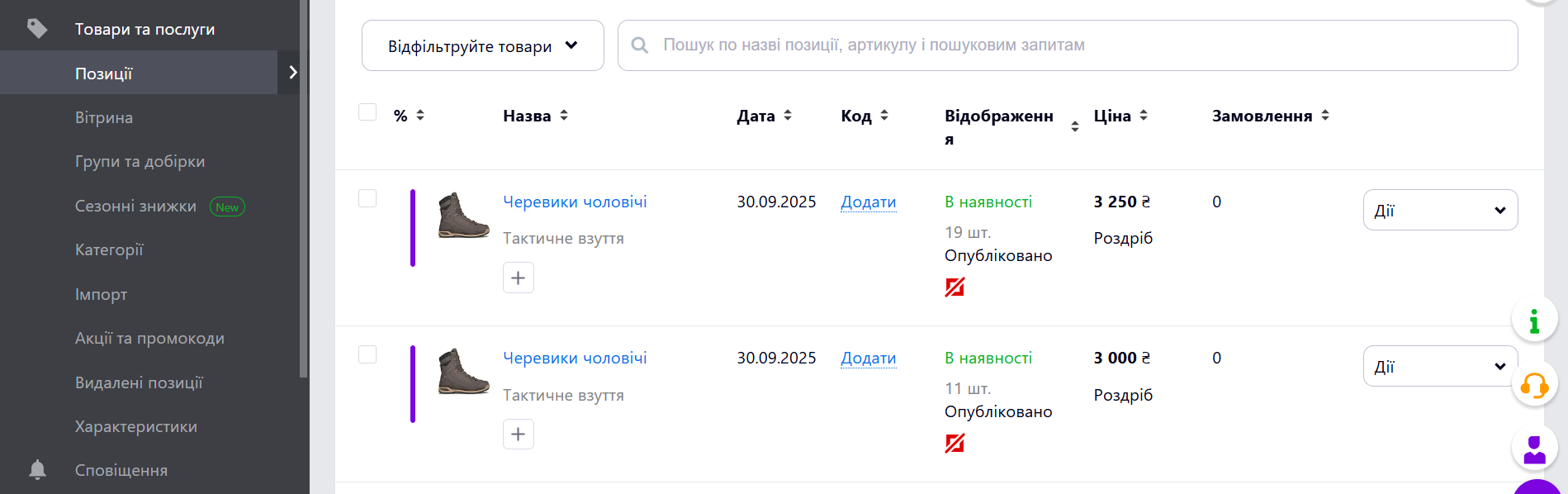Image resolution: width=1568 pixels, height=494 pixels.
Task: Click the tag icon beside Товари та послуги
Action: coord(37,29)
